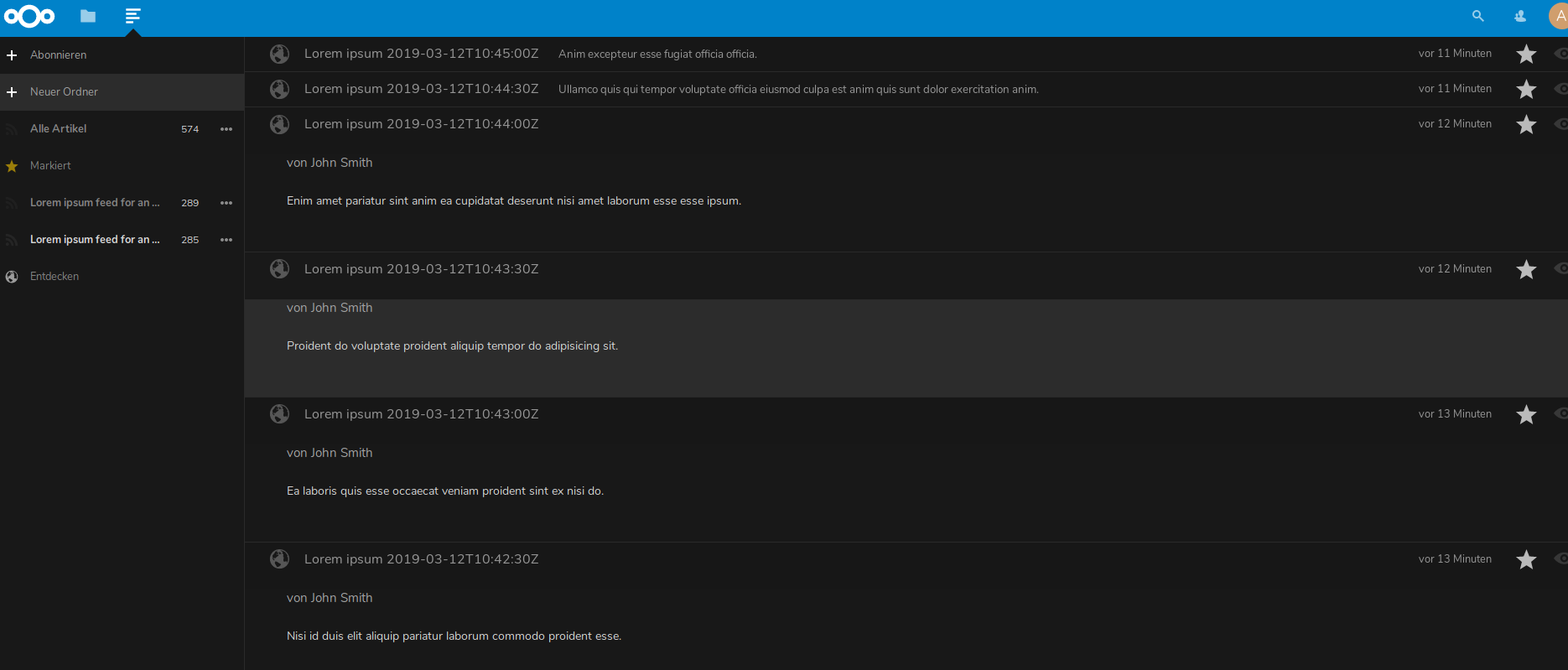Viewport: 1568px width, 670px height.
Task: Toggle read eye icon on 10:42:30Z article
Action: [x=1560, y=558]
